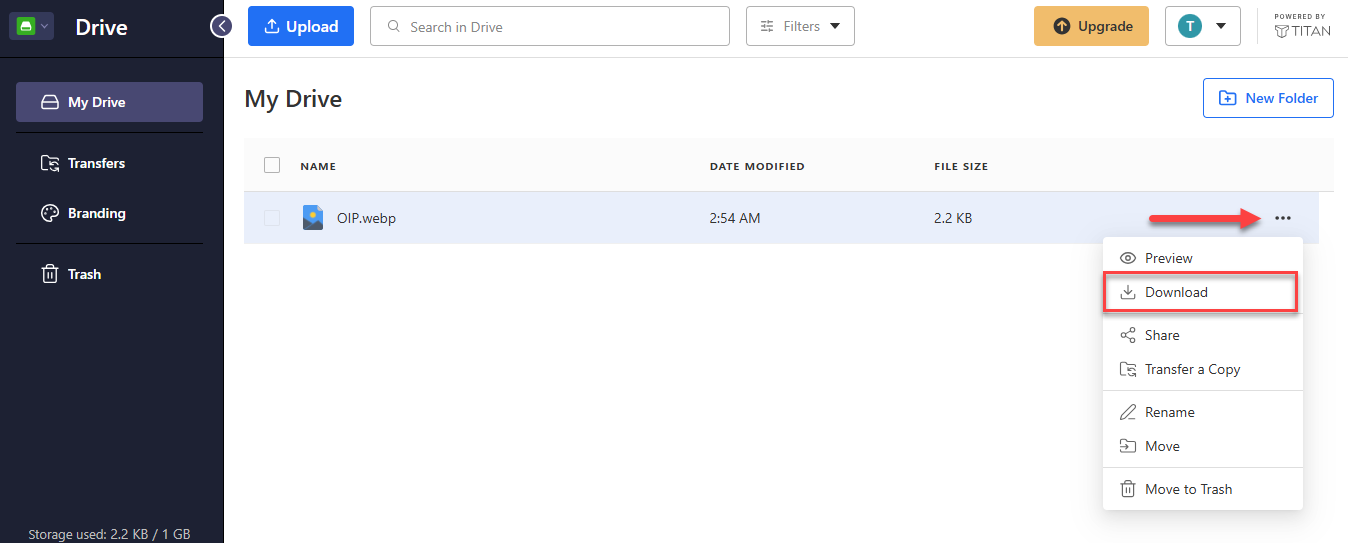
Task: Choose Rename from the context menu
Action: coord(1202,412)
